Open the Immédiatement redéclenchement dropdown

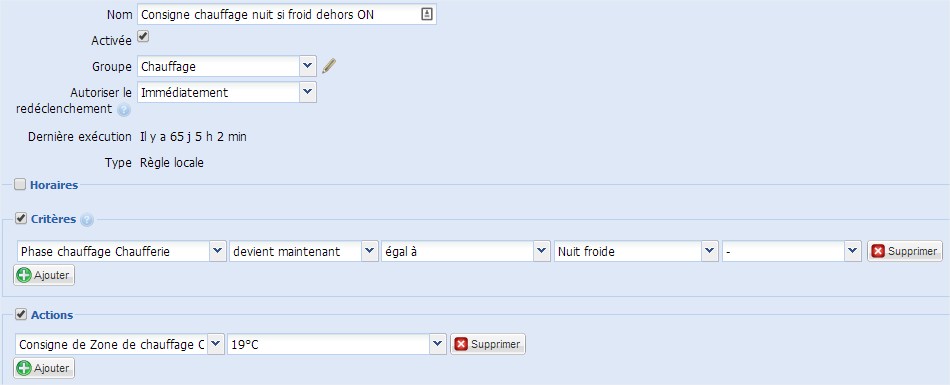point(227,93)
